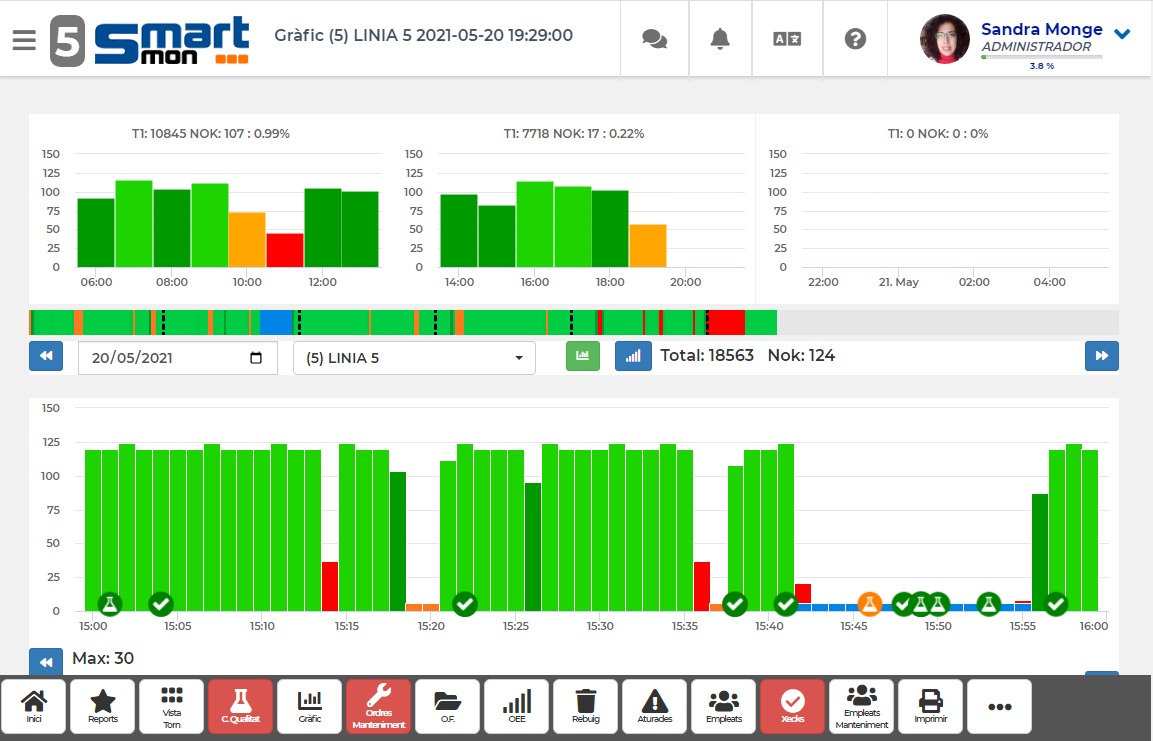Expand the LINIA 5 line selector
The width and height of the screenshot is (1153, 741).
click(x=518, y=357)
